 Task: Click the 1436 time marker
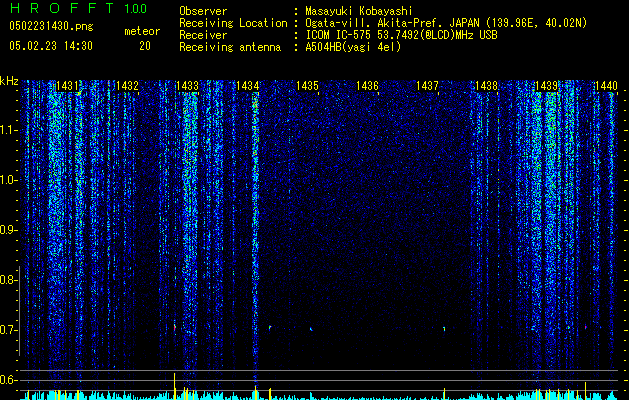point(367,86)
